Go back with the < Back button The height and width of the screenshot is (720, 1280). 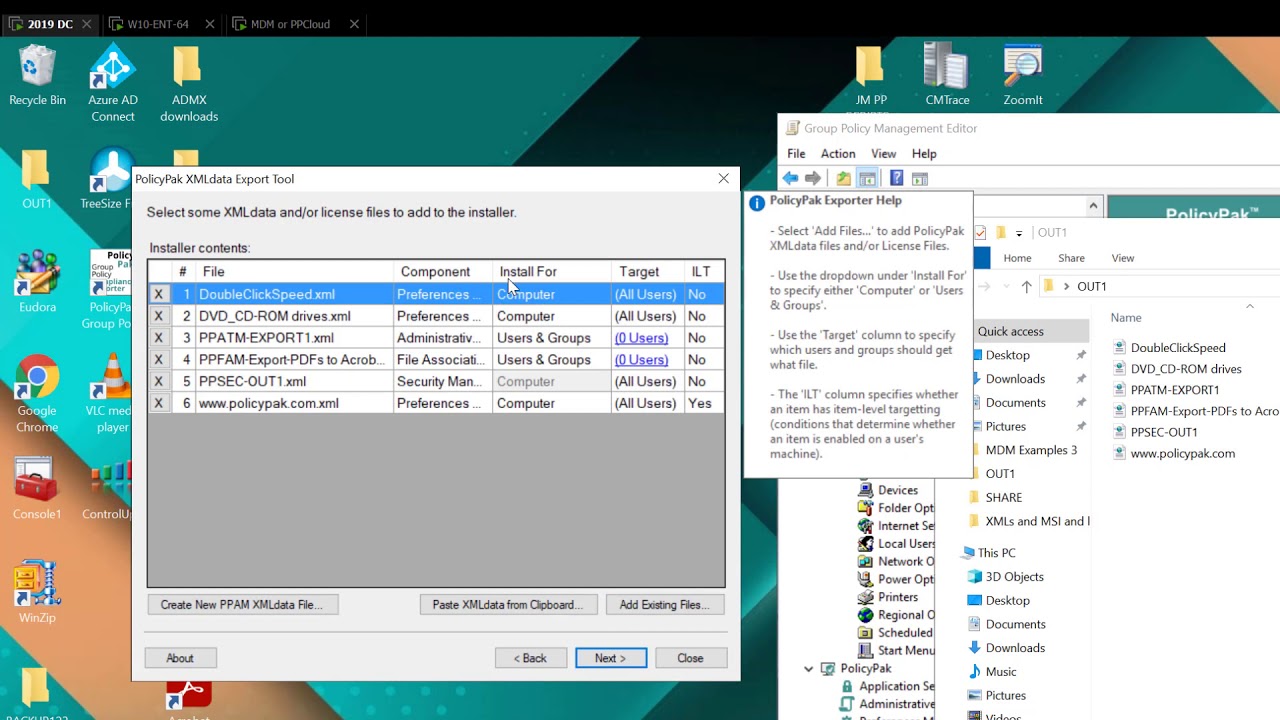point(531,658)
